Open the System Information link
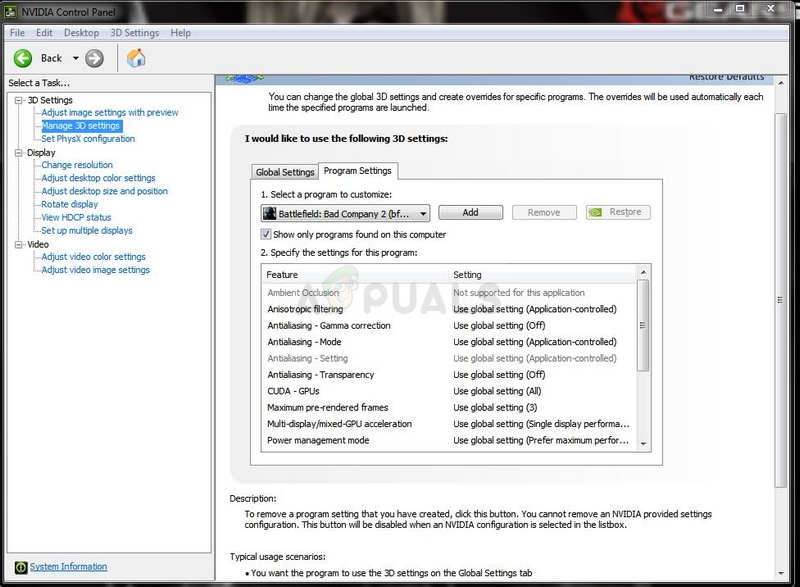 point(68,567)
